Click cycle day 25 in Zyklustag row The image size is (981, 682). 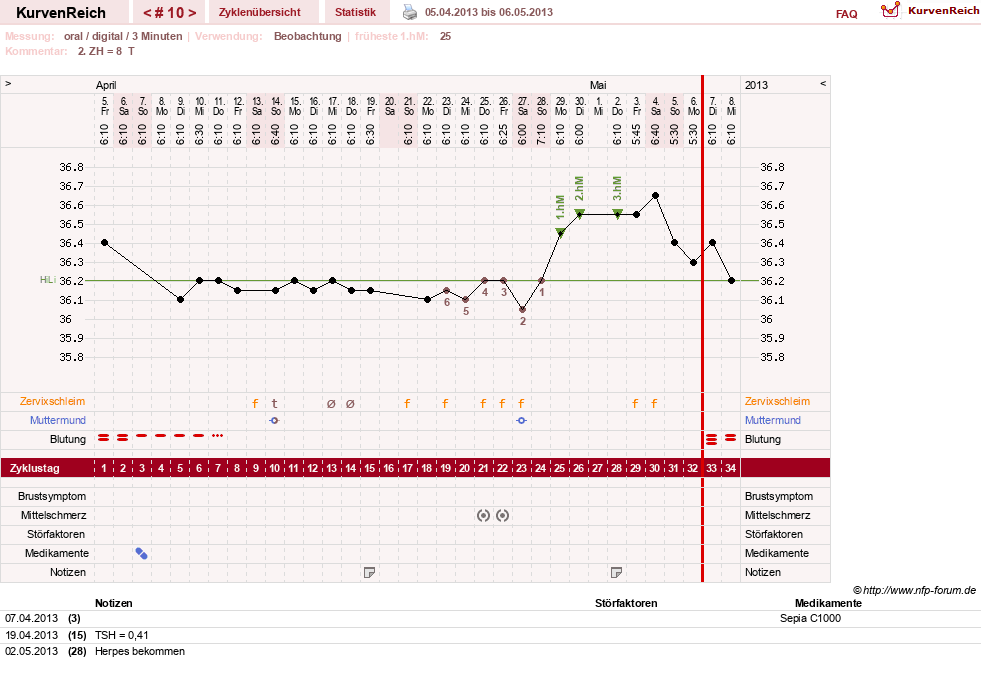[559, 468]
